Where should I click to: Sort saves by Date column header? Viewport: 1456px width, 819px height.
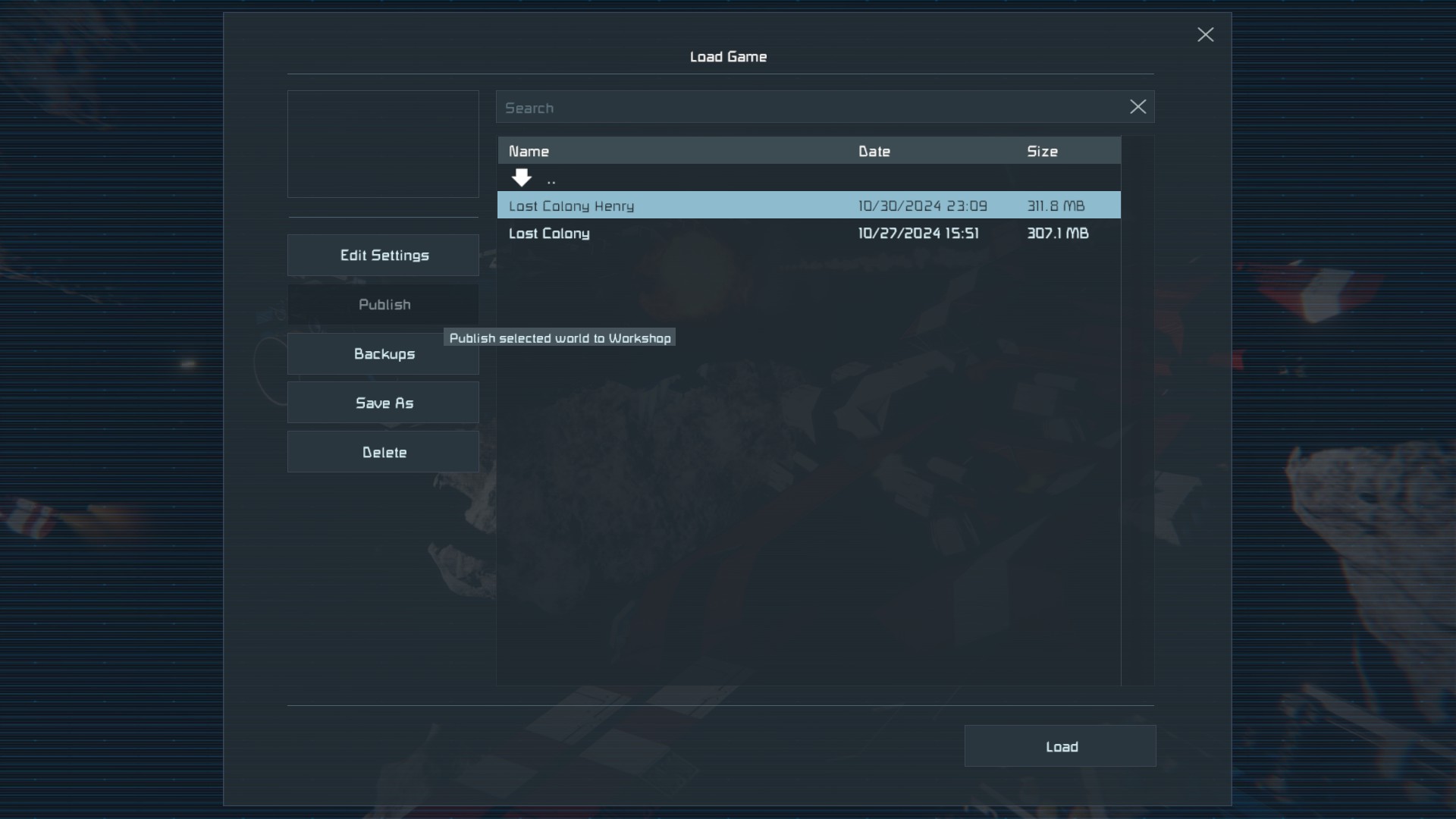coord(874,151)
